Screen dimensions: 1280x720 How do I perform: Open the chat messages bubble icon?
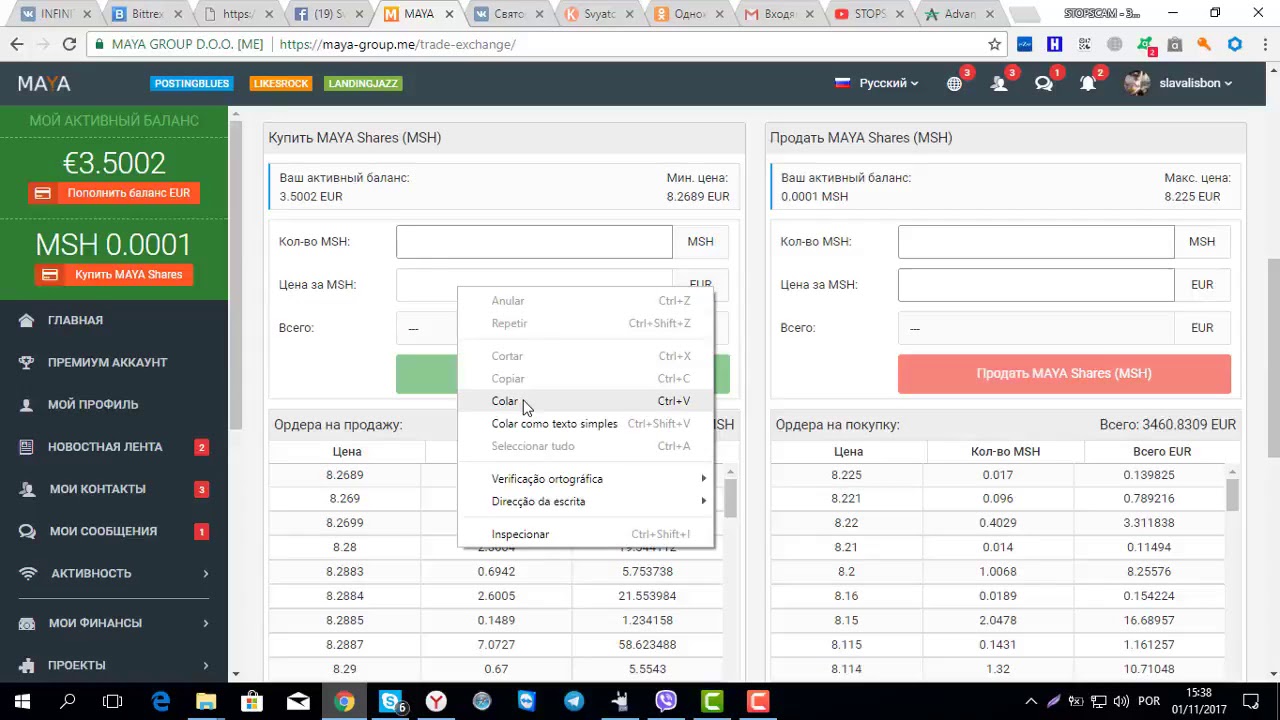pyautogui.click(x=1044, y=84)
